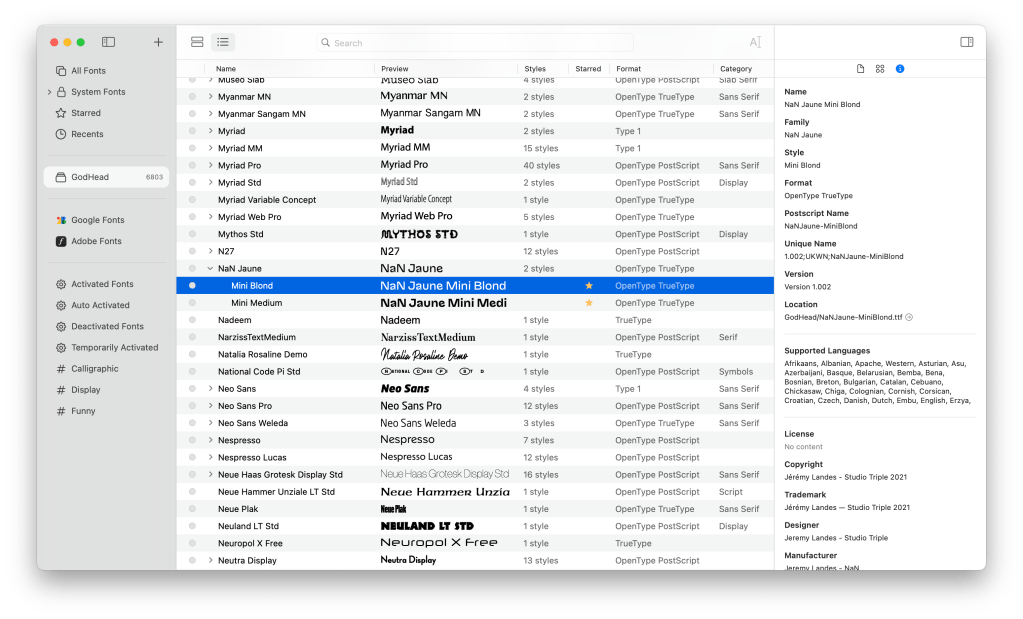Reveal NaNJaune-MiniBlond.ttf file location
Image resolution: width=1023 pixels, height=619 pixels.
coord(909,317)
